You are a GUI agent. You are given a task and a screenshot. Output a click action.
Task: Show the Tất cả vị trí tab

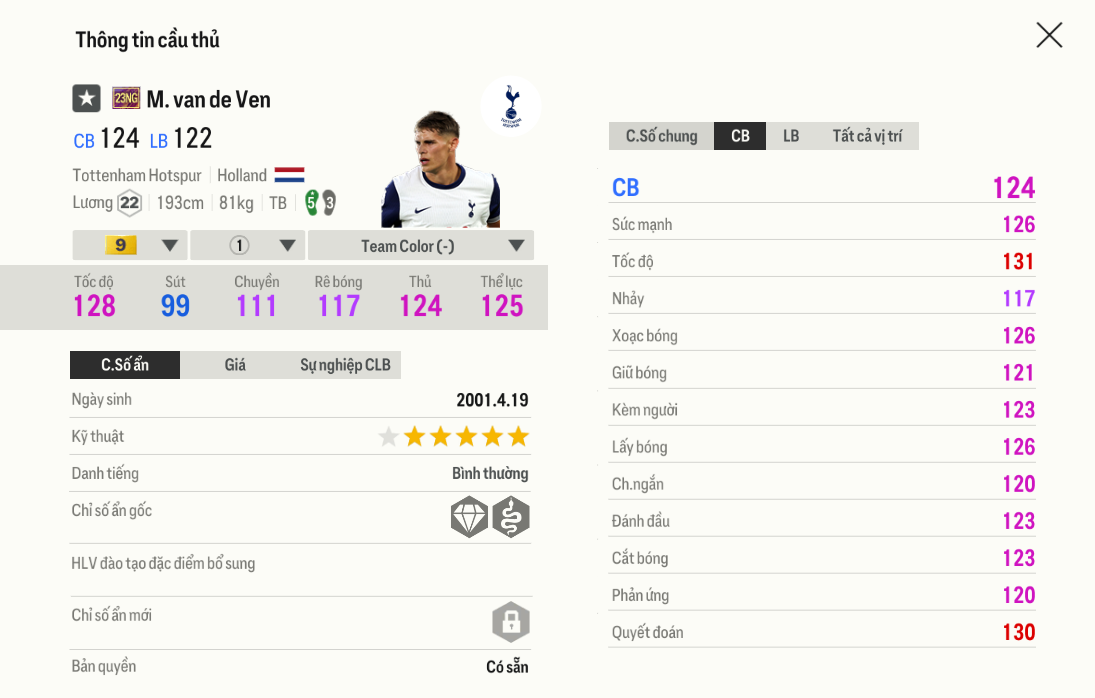[x=867, y=136]
